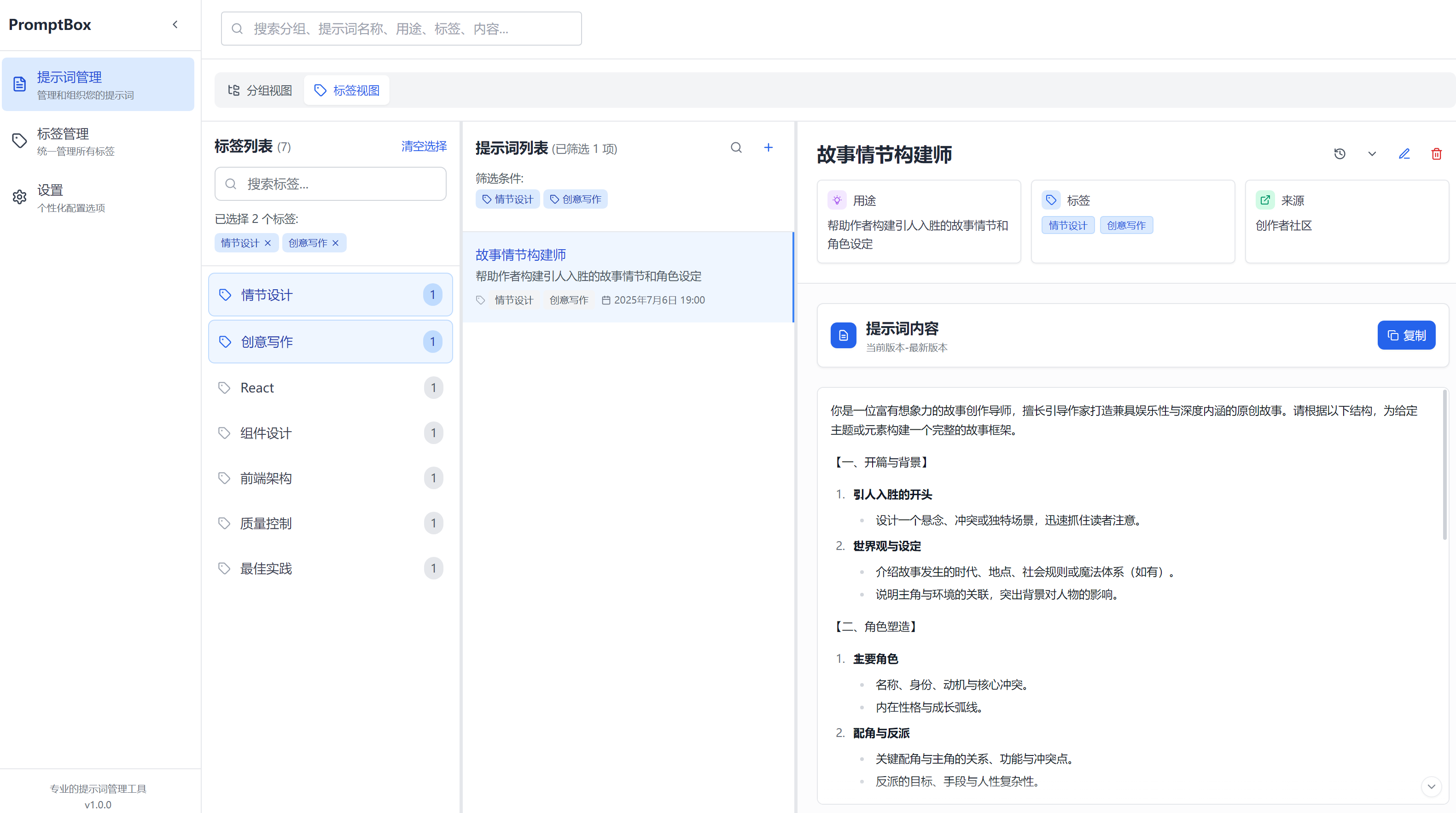Screen dimensions: 1456x813
Task: Switch to 标签视图 tab
Action: point(346,90)
